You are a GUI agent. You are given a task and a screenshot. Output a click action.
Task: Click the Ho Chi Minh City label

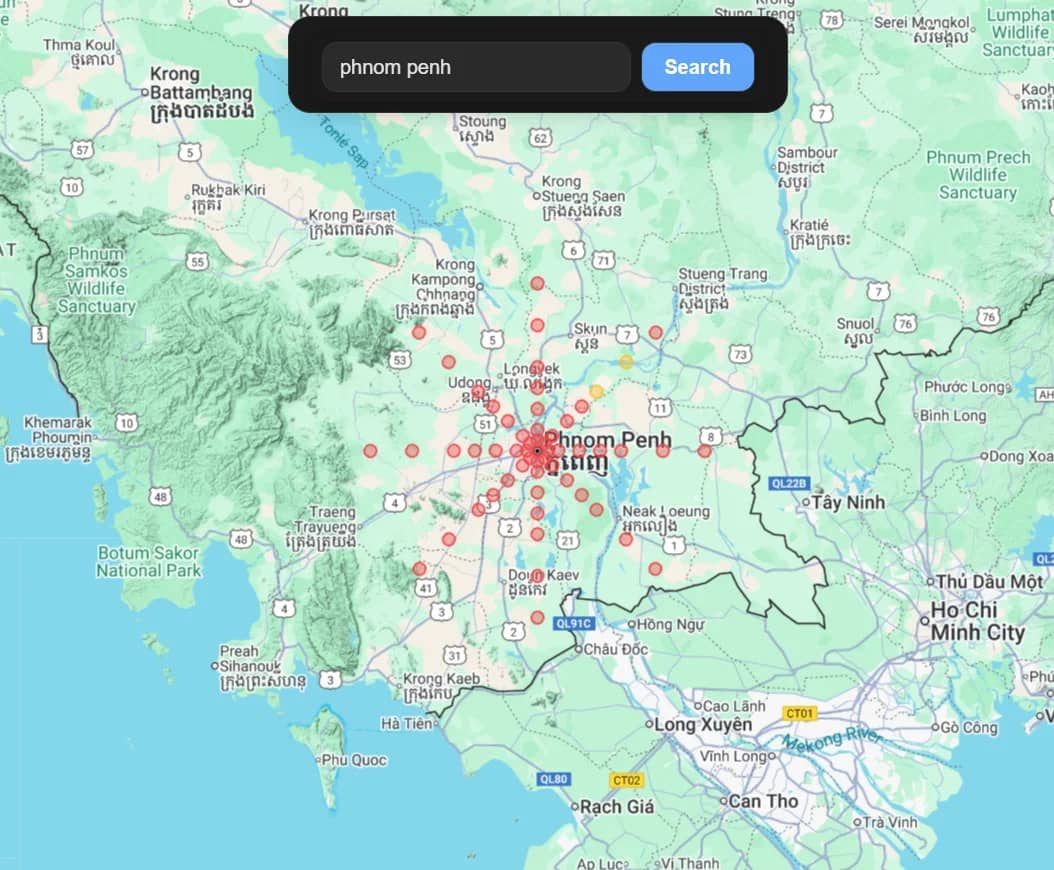click(x=977, y=621)
